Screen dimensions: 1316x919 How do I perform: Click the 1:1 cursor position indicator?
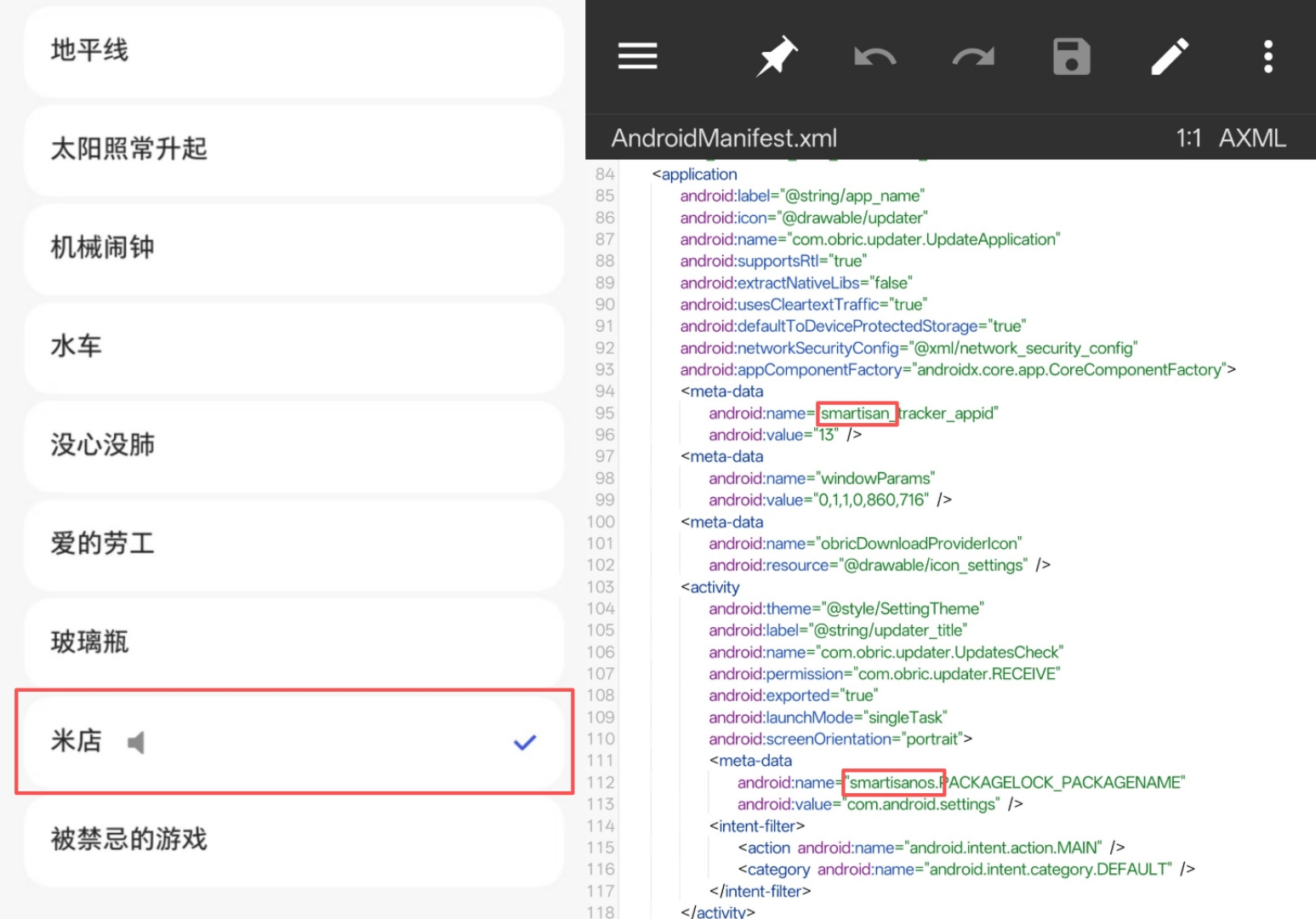(x=1188, y=138)
